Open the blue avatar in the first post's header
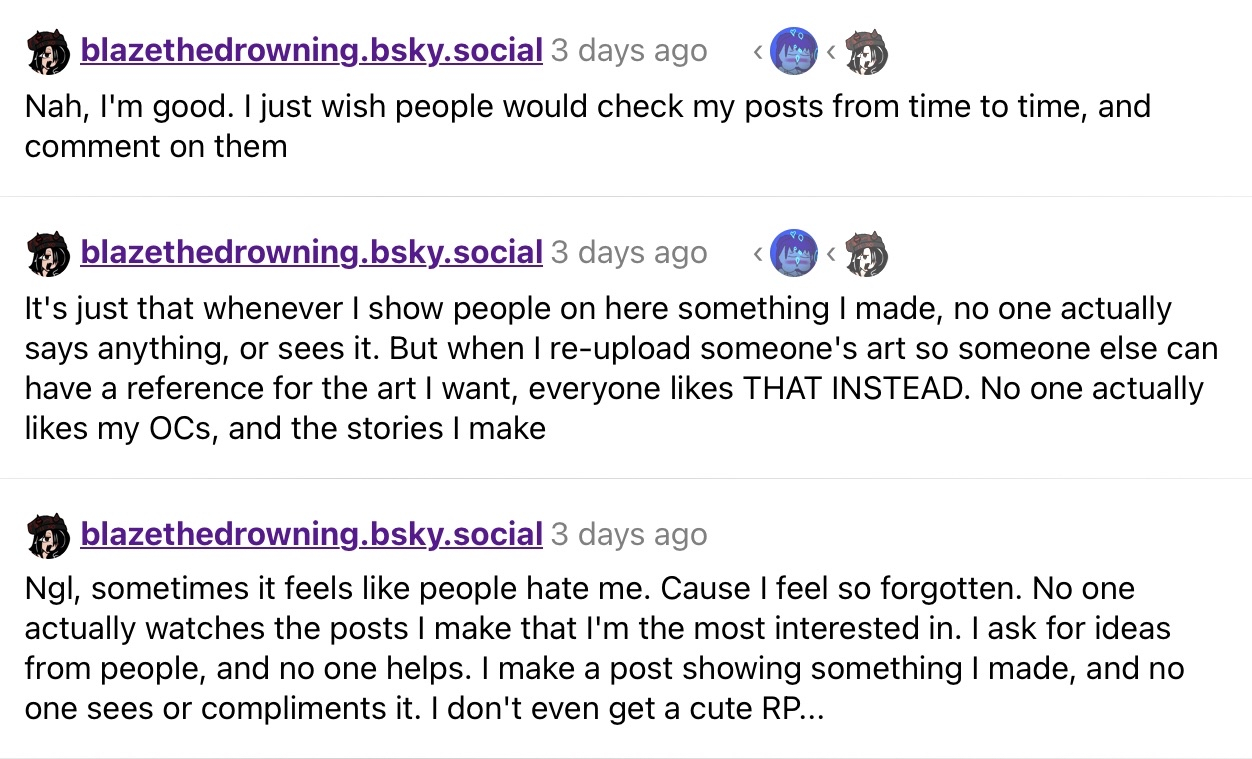1252x759 pixels. [x=794, y=51]
